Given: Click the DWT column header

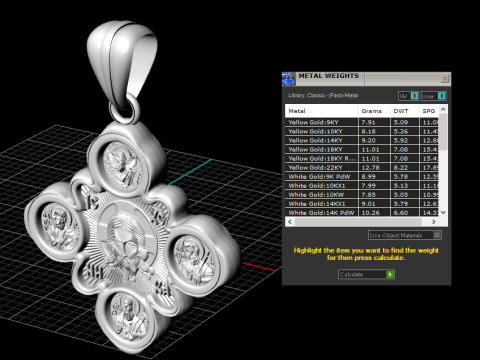Looking at the screenshot, I should tap(404, 111).
